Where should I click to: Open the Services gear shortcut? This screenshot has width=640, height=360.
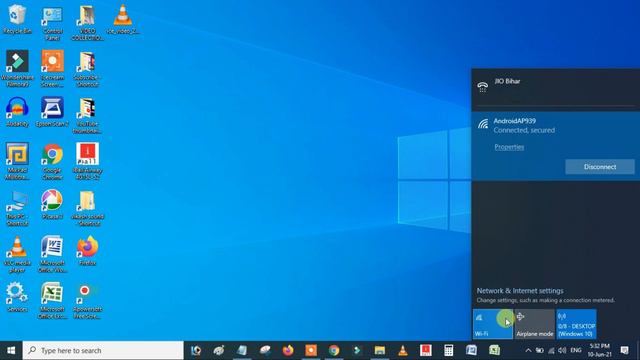pyautogui.click(x=17, y=297)
